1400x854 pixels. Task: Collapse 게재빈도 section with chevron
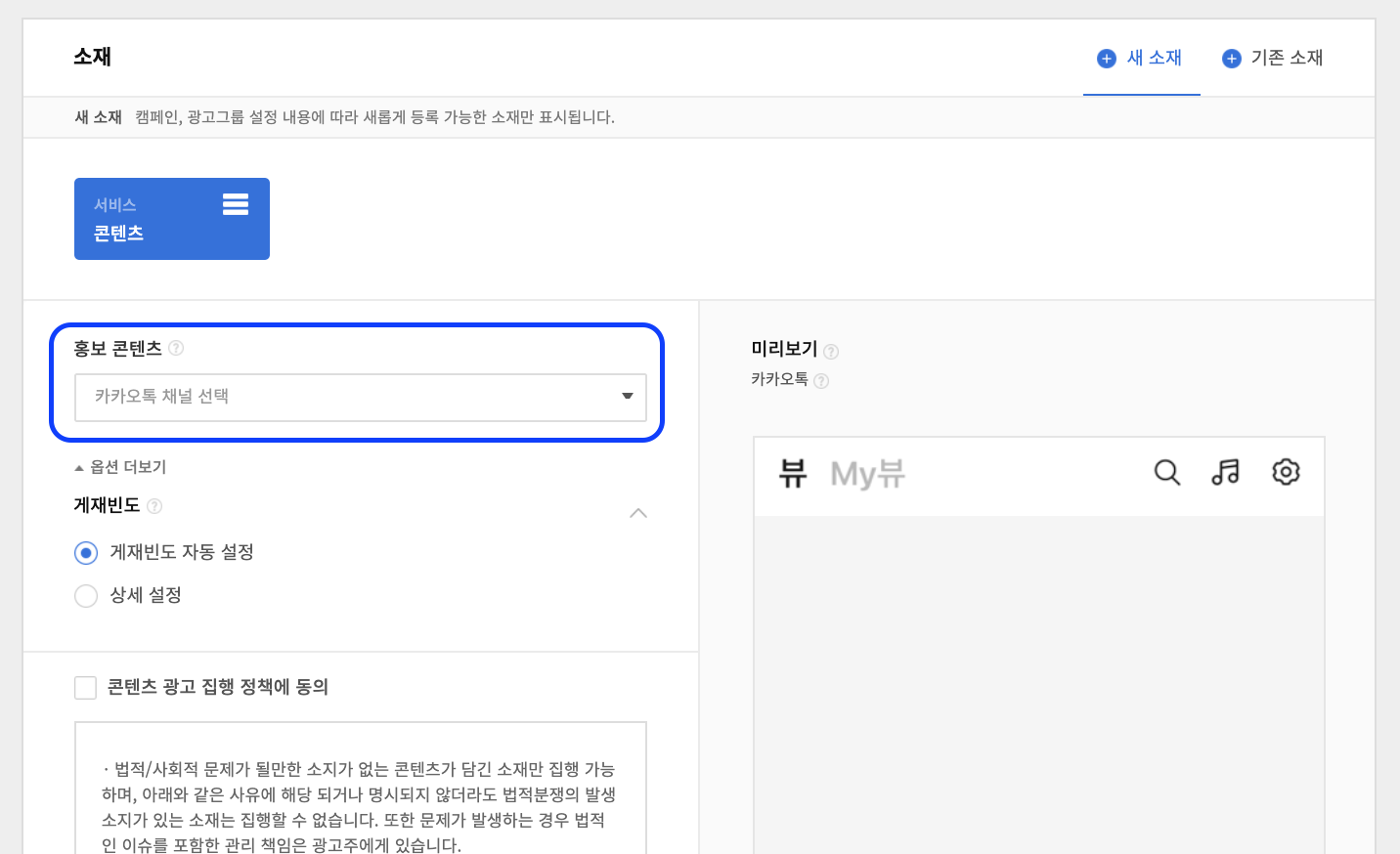[x=638, y=513]
